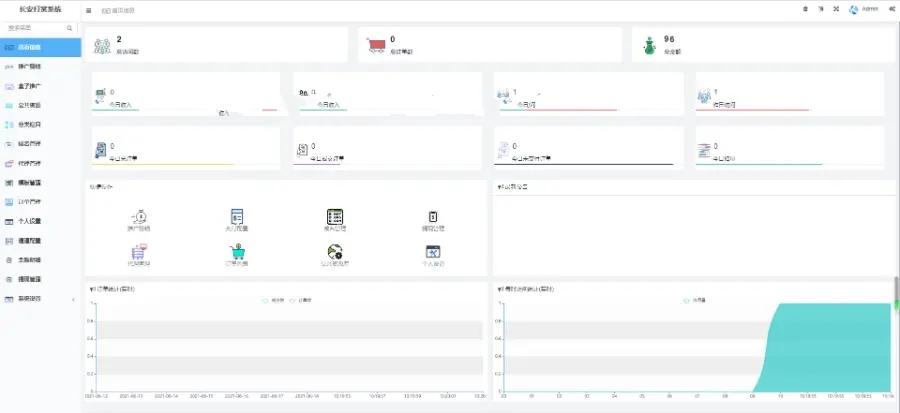Viewport: 900px width, 413px height.
Task: Select the highlighted first sidebar menu item
Action: pos(40,47)
